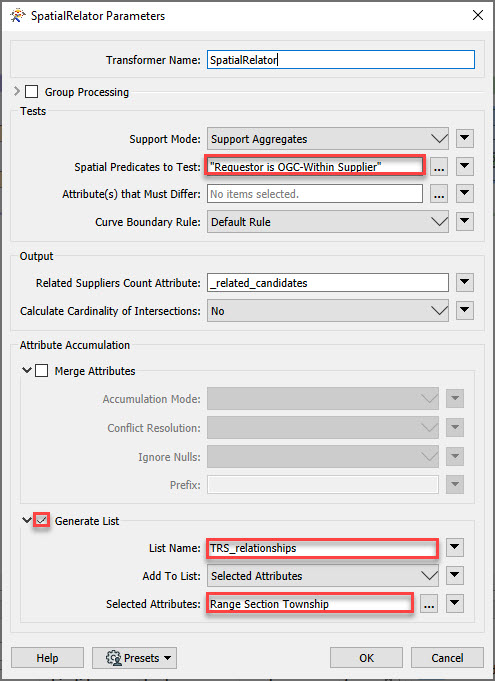Collapse the Generate List section
The width and height of the screenshot is (495, 681).
[x=27, y=520]
